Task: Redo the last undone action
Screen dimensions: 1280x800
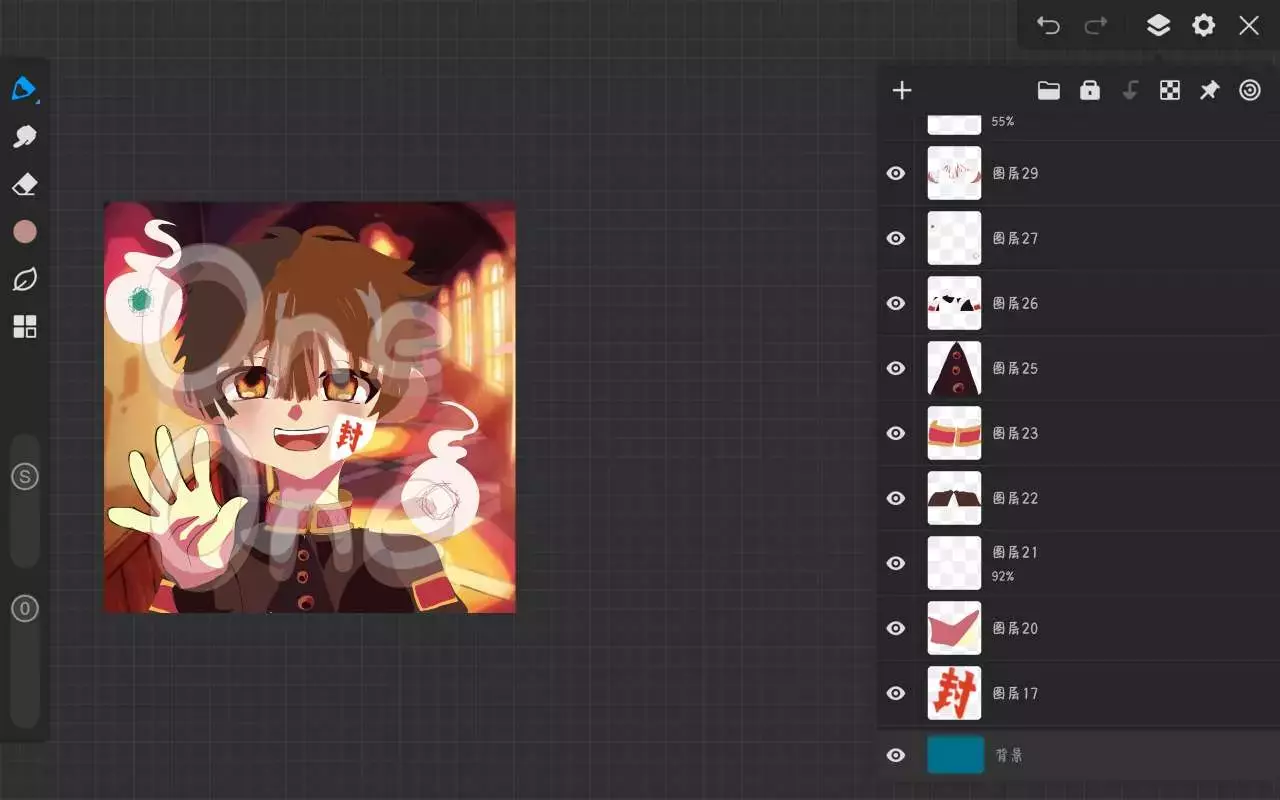Action: pyautogui.click(x=1096, y=25)
